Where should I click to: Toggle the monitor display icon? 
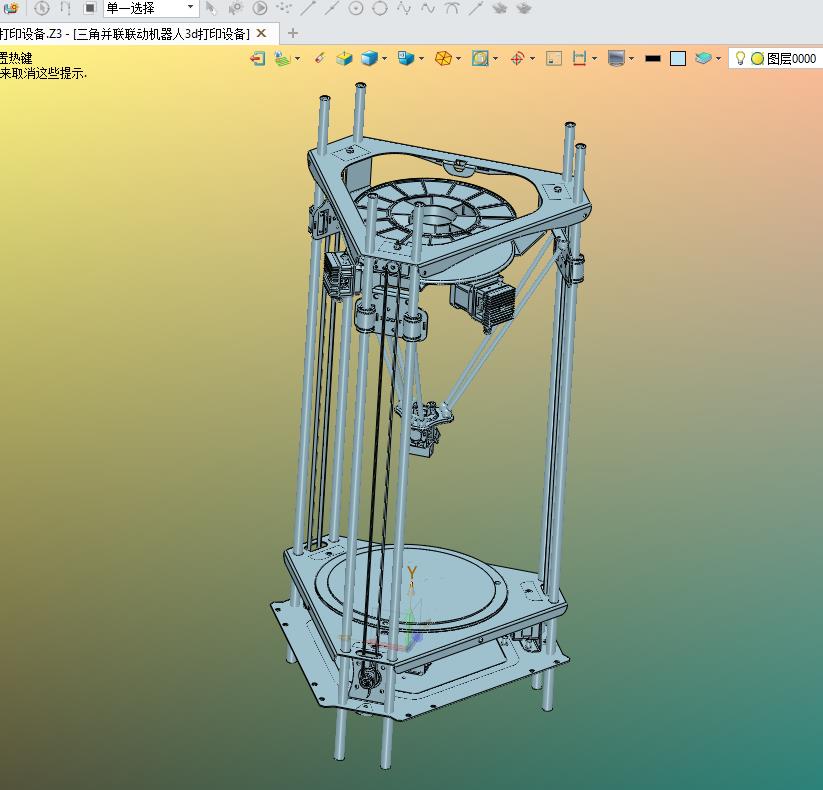click(616, 59)
